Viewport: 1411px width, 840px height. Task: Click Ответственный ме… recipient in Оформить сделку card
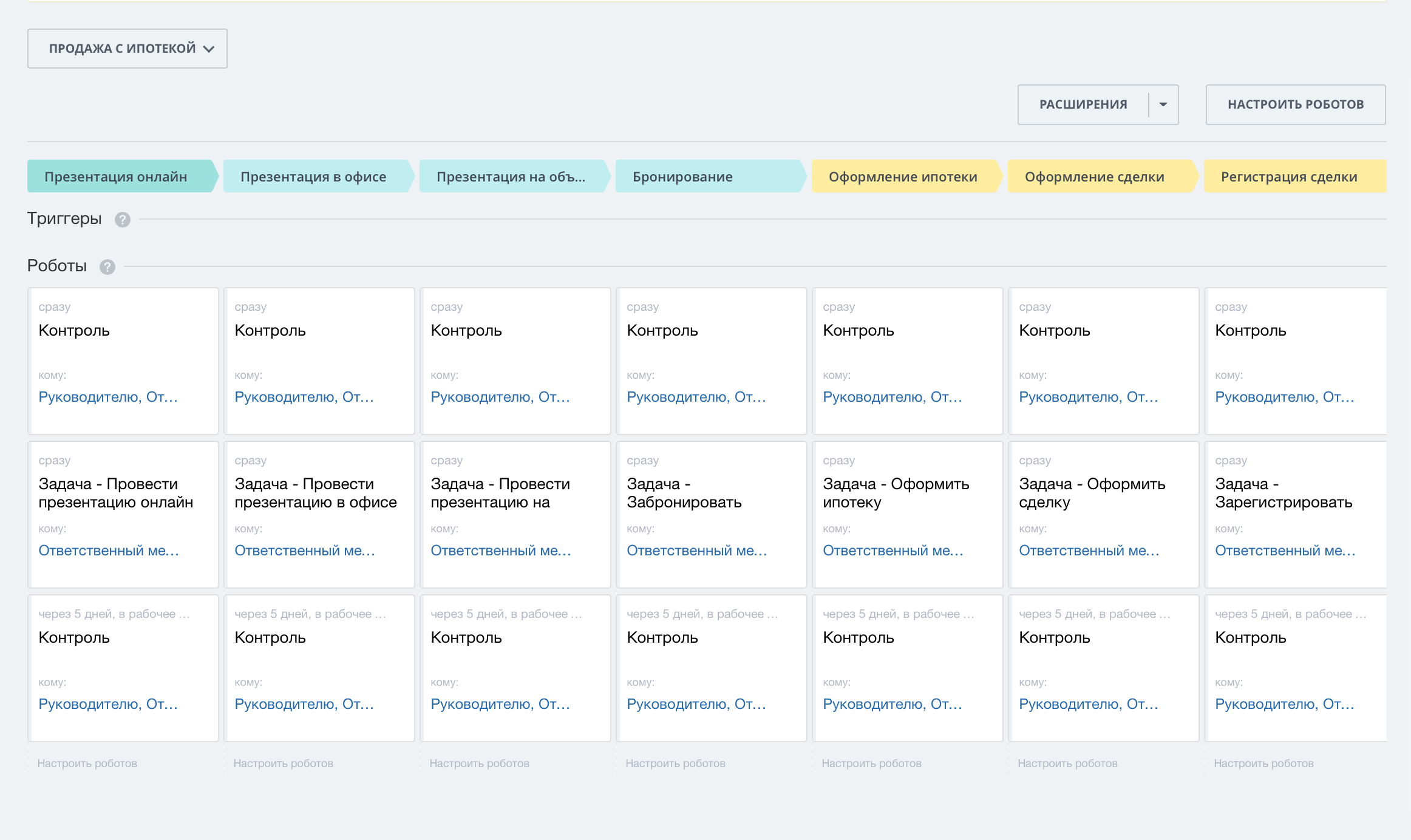click(1089, 550)
